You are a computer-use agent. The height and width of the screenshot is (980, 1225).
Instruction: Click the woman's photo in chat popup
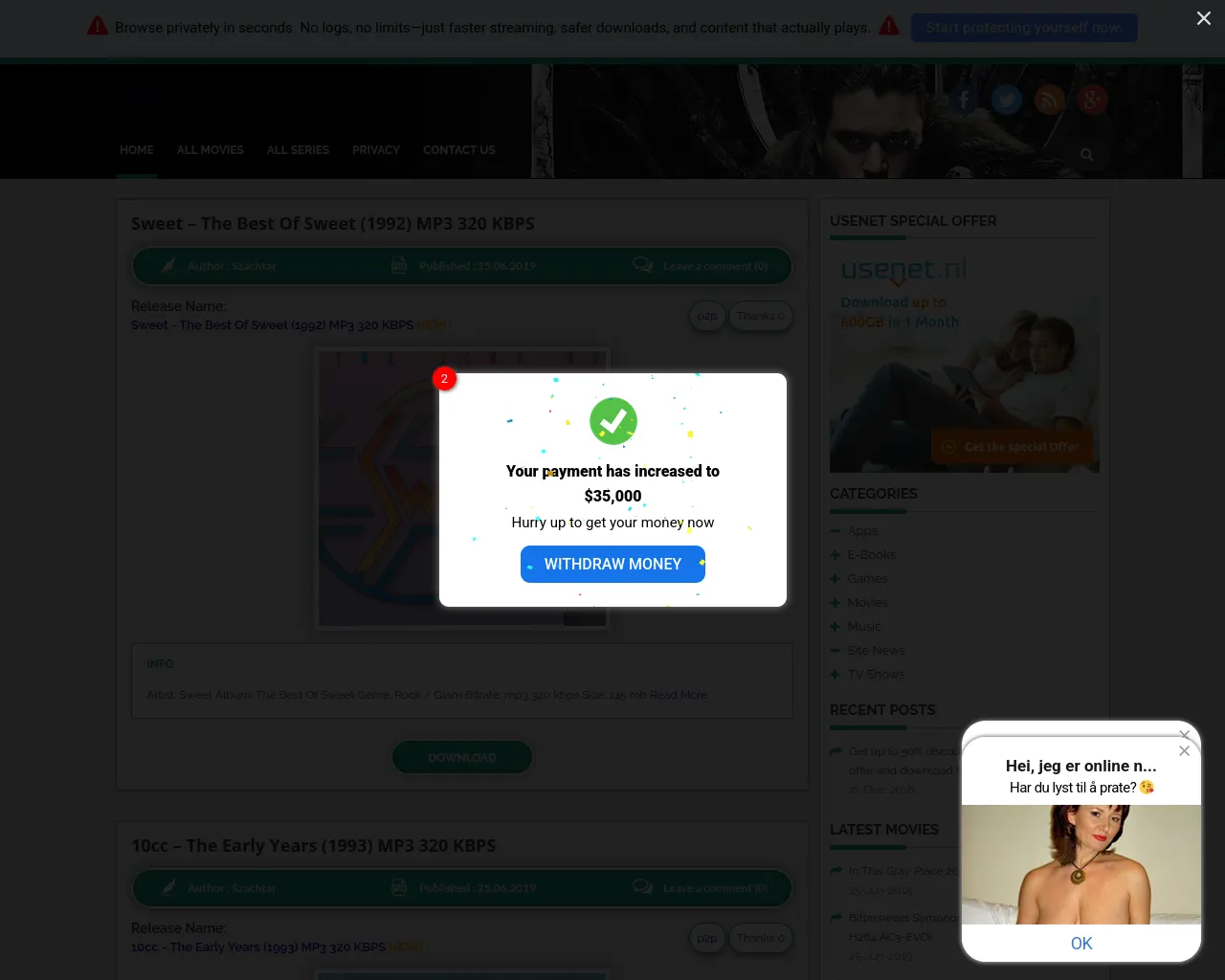[x=1081, y=864]
